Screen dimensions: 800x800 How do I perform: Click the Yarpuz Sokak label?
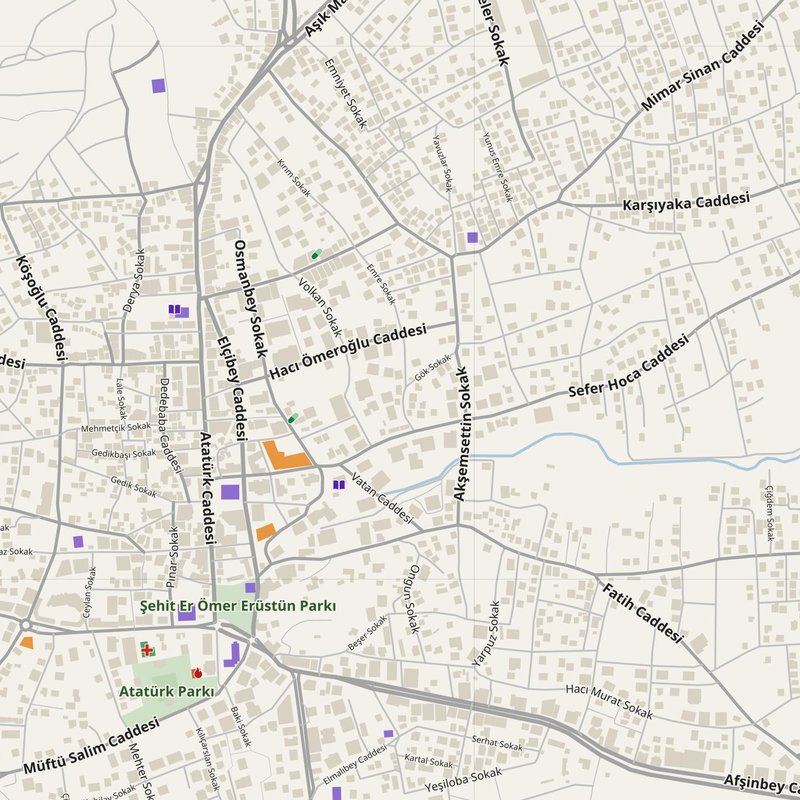click(487, 633)
